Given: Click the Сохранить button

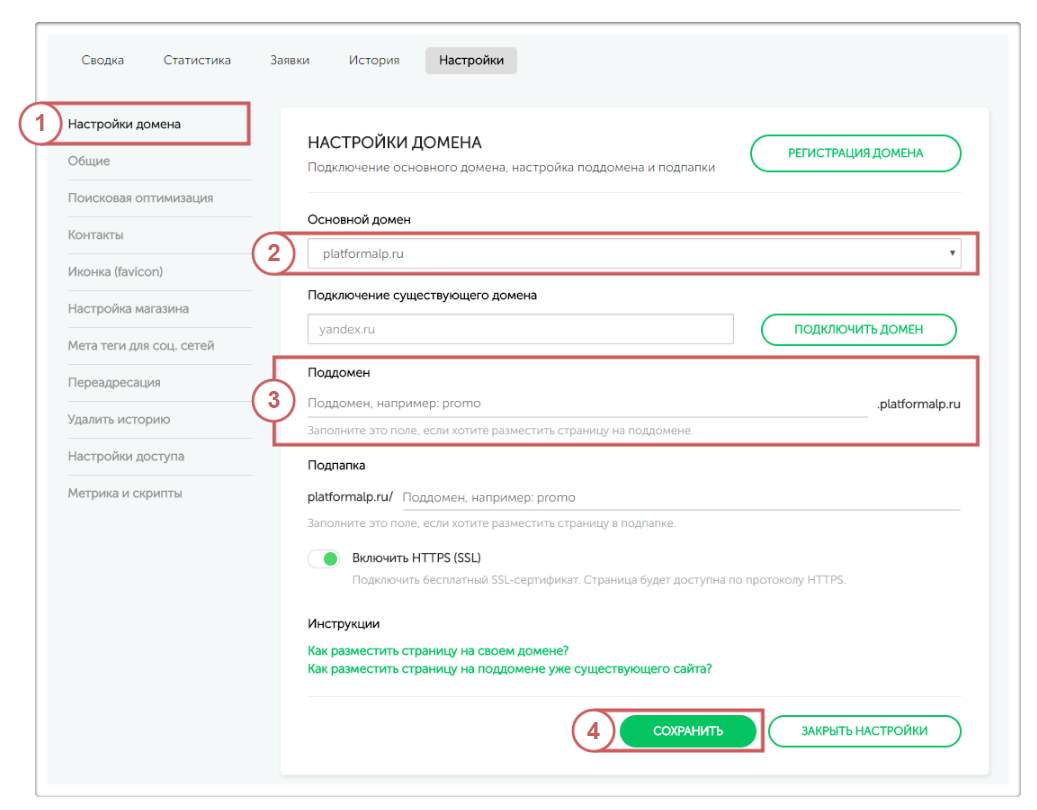Looking at the screenshot, I should point(688,731).
